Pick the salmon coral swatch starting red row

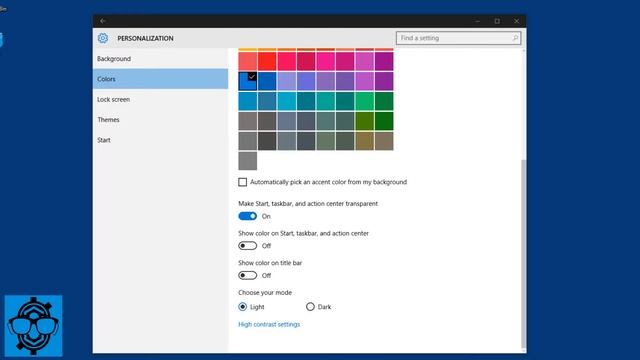248,61
